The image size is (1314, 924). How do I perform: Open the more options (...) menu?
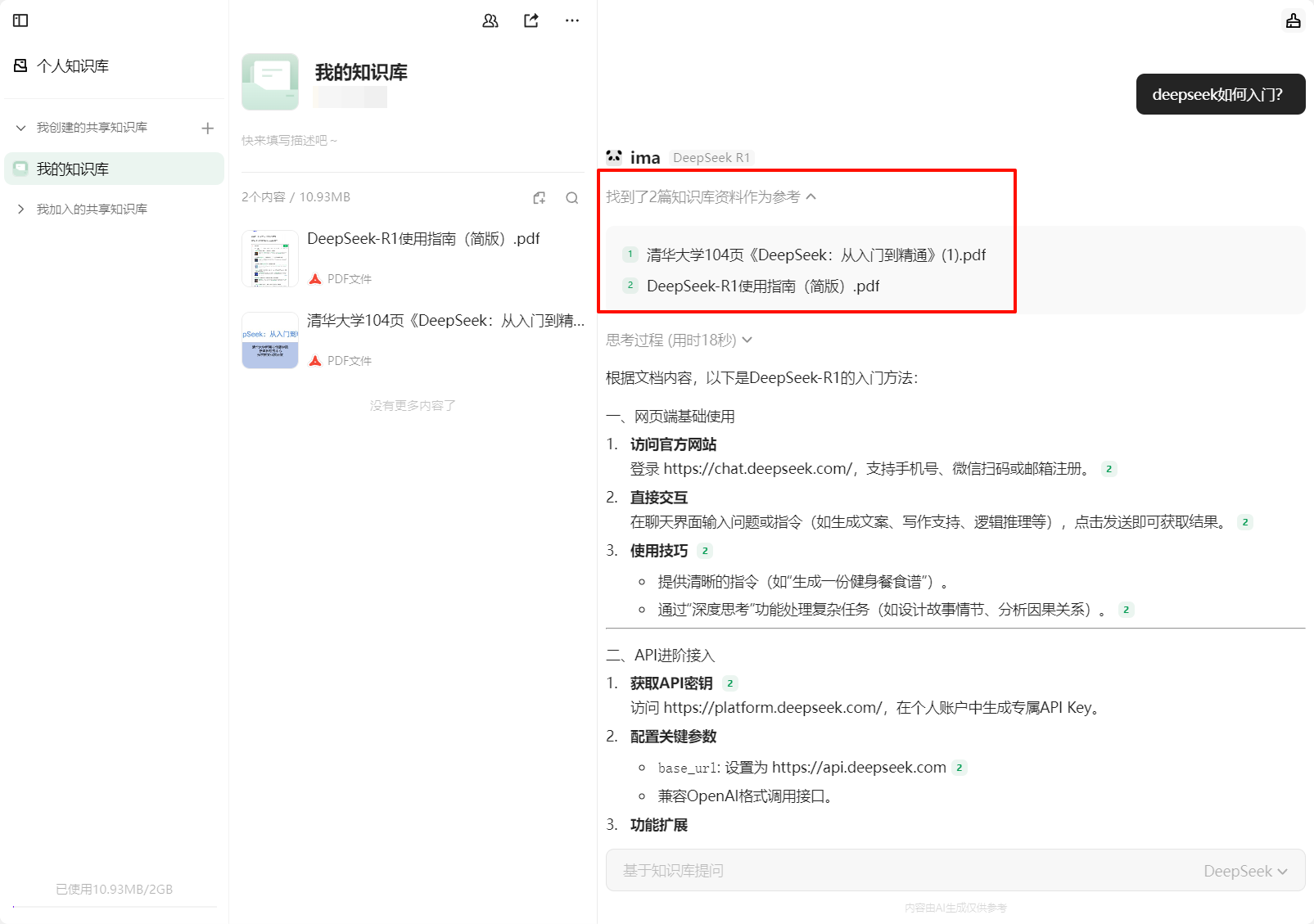pyautogui.click(x=571, y=20)
